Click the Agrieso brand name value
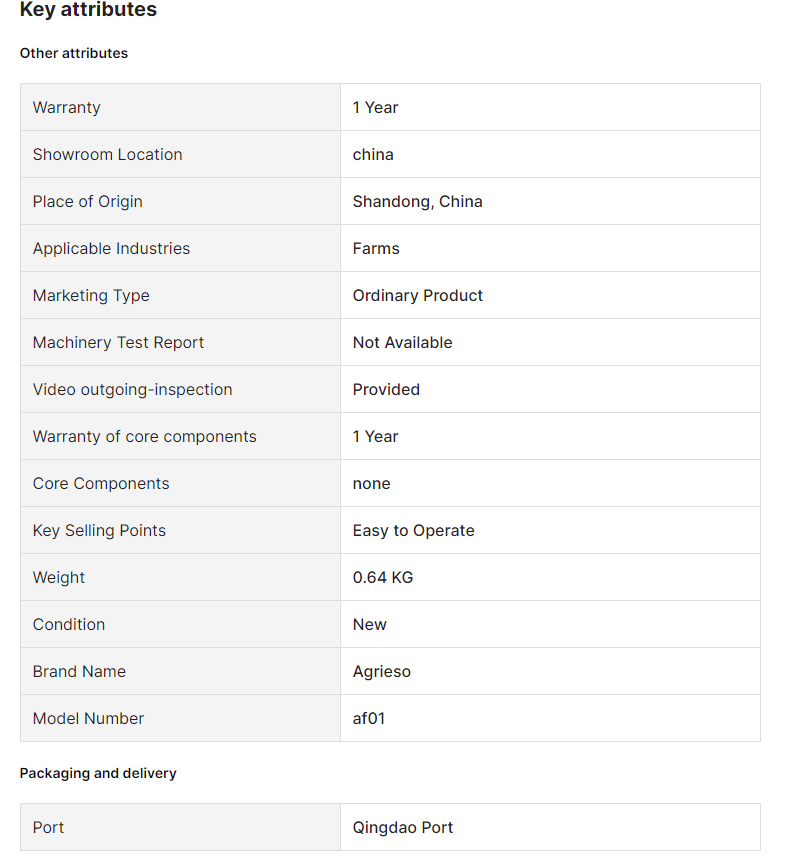 (x=381, y=672)
